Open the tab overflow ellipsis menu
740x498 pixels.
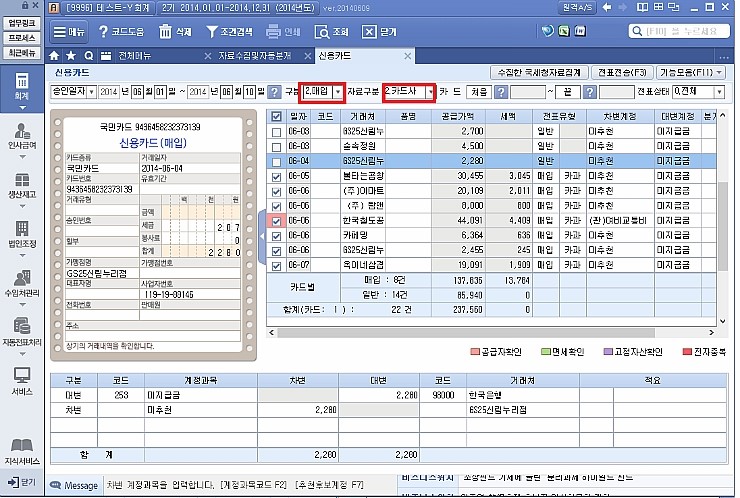(x=723, y=57)
